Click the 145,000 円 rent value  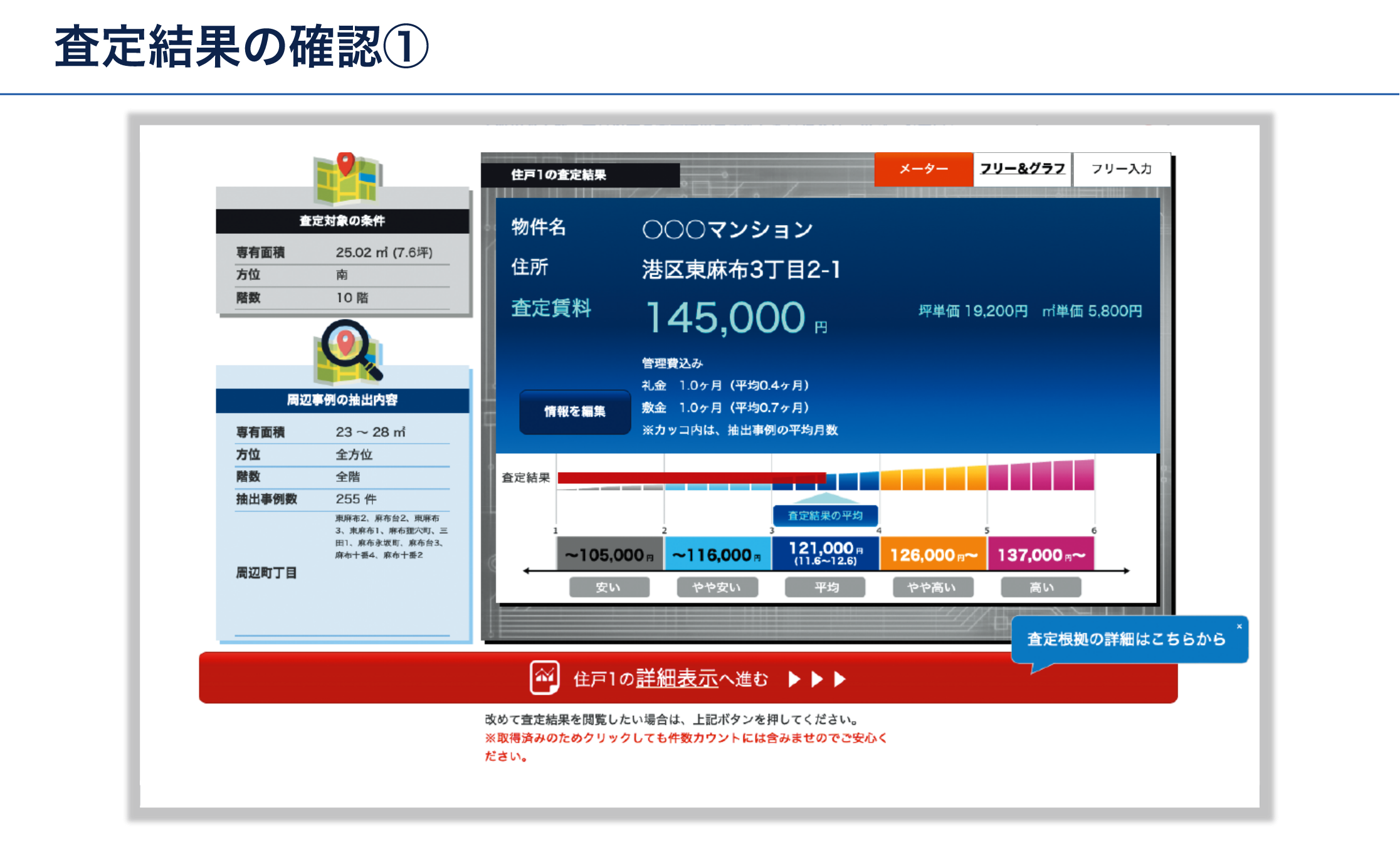[736, 317]
